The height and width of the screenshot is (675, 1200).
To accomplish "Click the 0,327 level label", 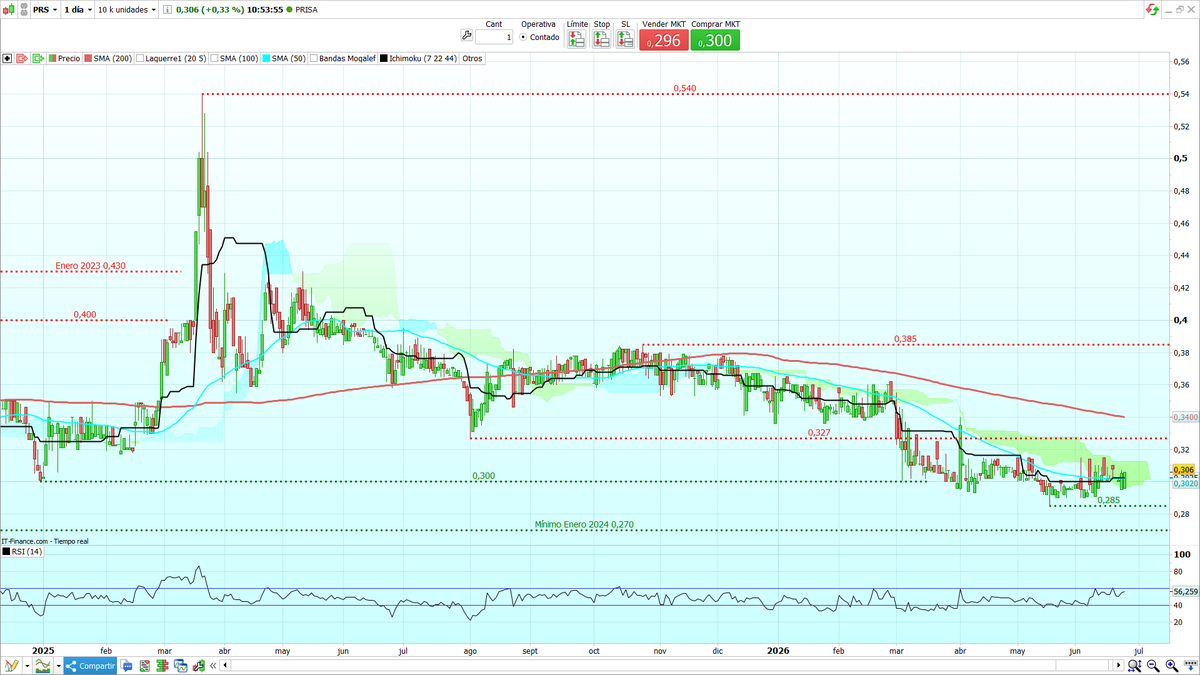I will point(820,432).
